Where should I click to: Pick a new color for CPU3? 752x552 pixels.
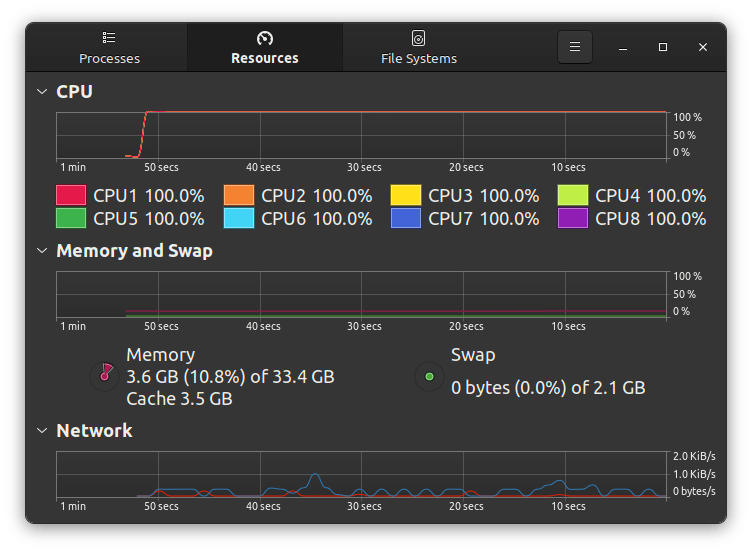tap(406, 195)
